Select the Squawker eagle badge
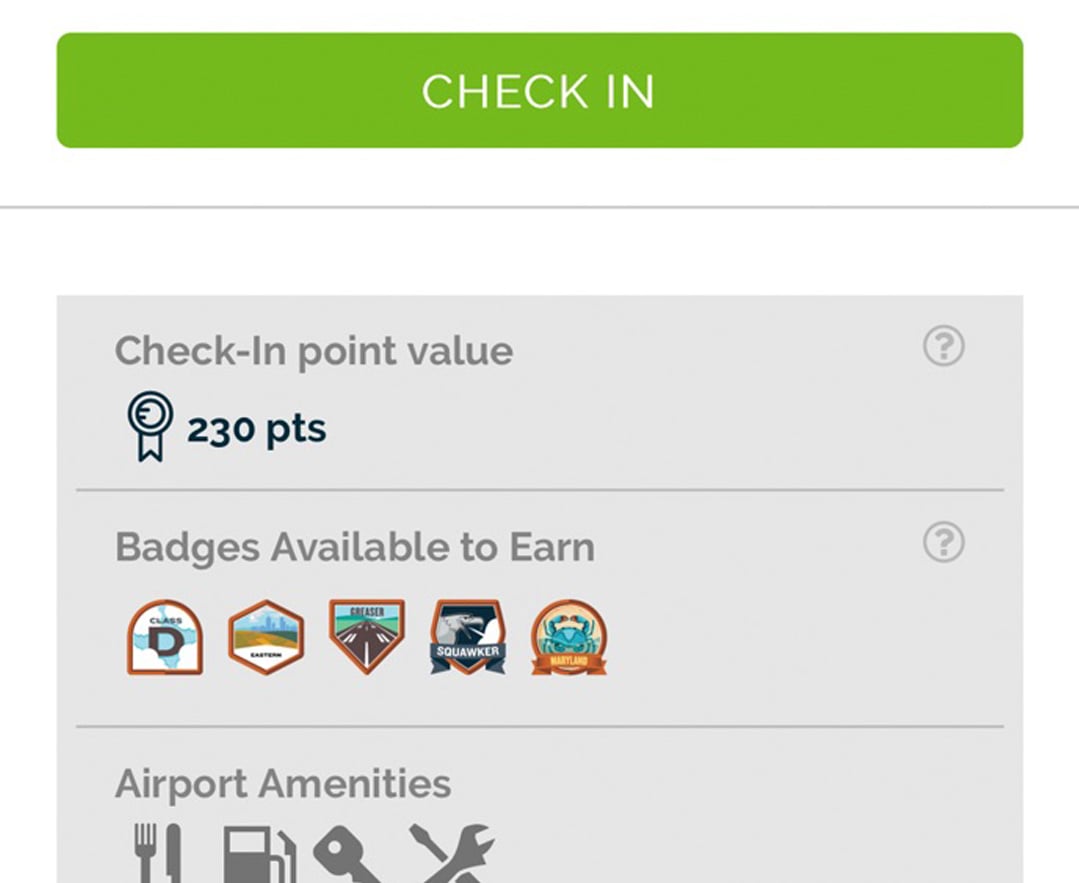Screen dimensions: 1079x883 tap(468, 637)
